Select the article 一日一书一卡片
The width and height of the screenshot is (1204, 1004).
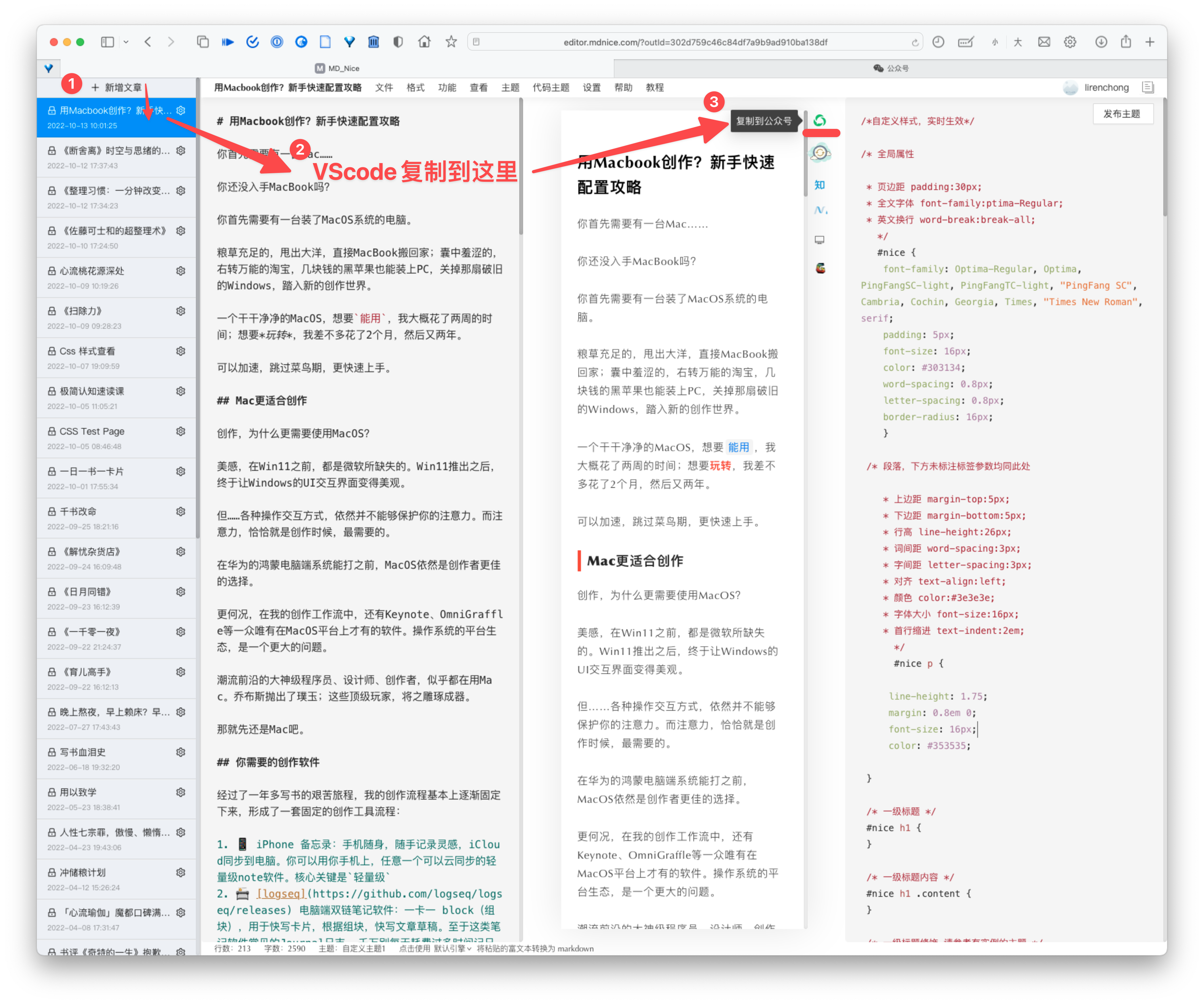116,478
